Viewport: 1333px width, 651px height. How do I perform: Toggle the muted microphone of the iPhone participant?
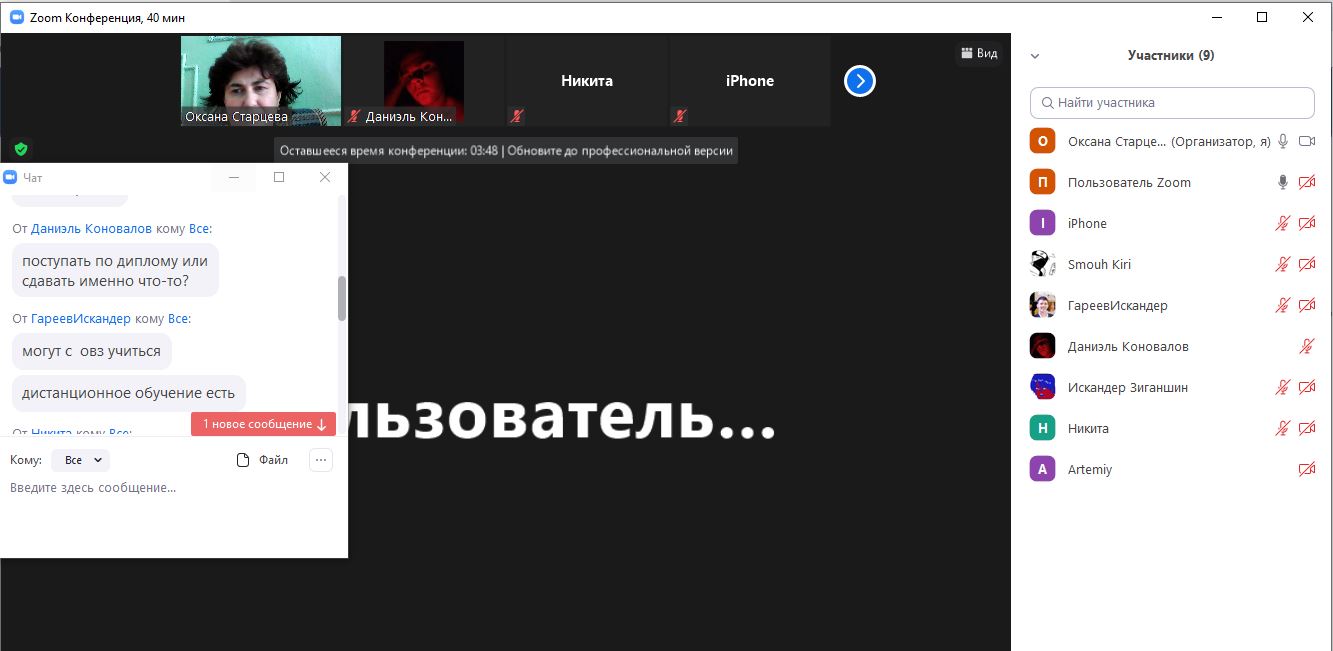1283,224
